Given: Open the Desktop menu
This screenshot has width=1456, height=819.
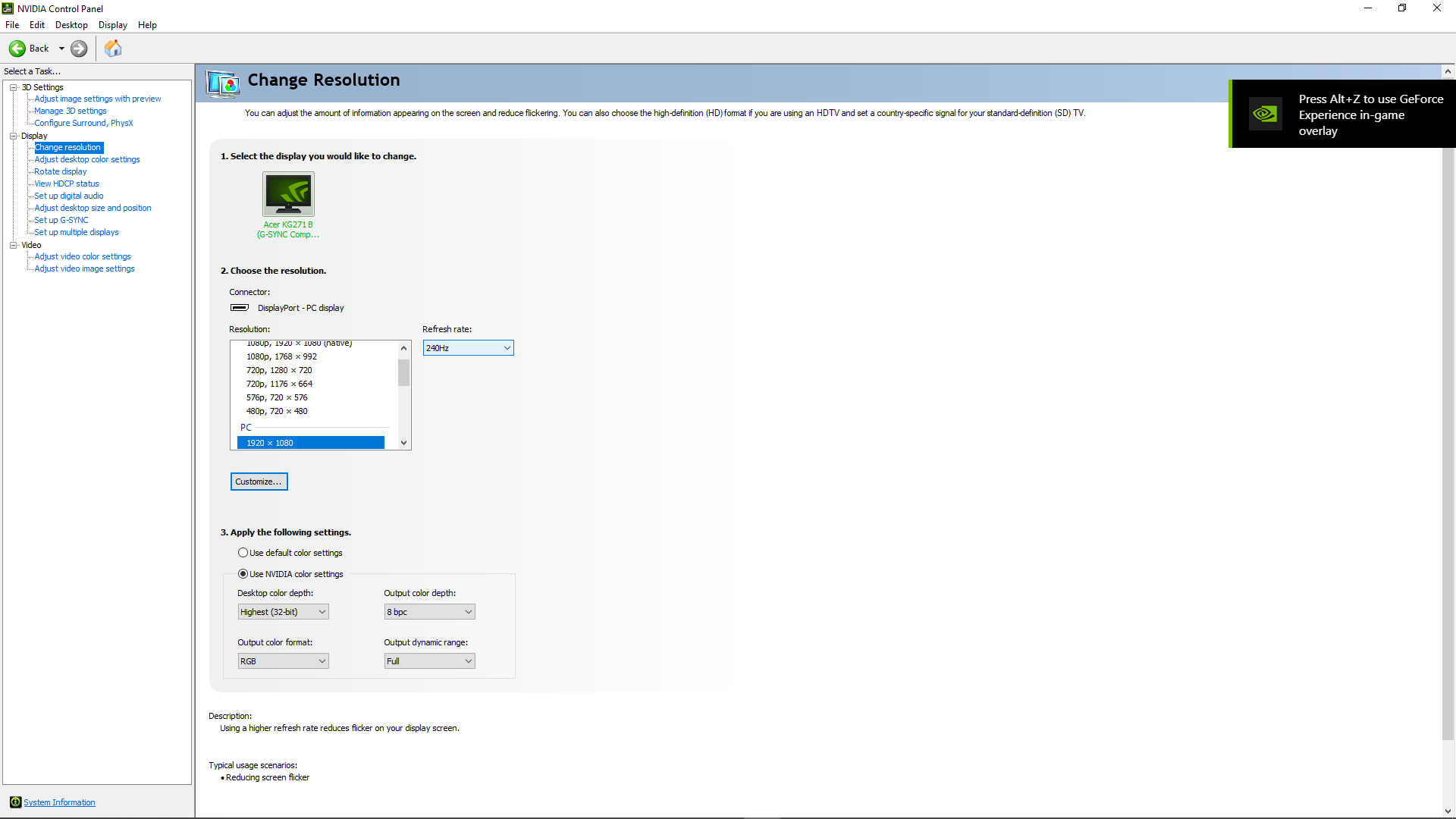Looking at the screenshot, I should point(71,25).
